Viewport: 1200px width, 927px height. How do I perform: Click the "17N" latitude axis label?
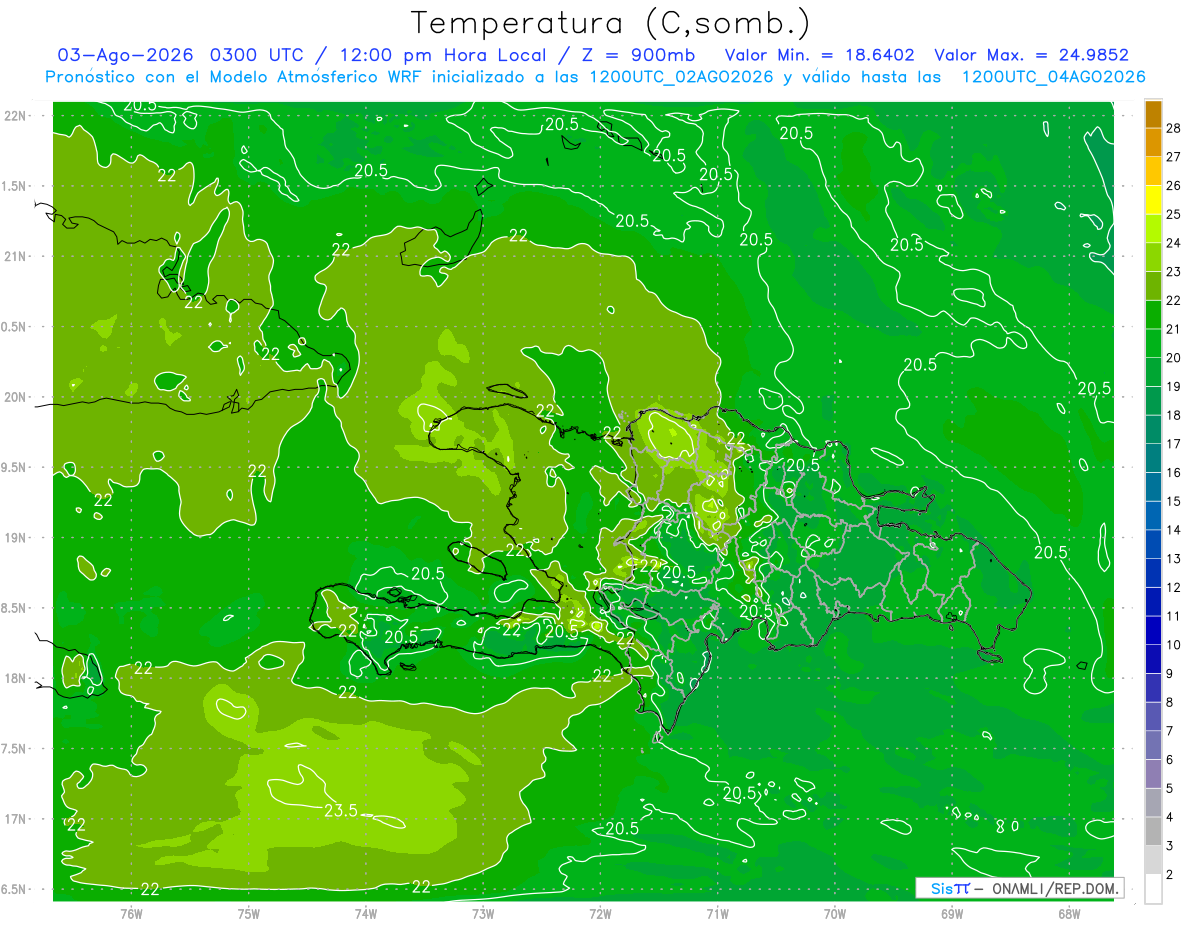[x=15, y=819]
